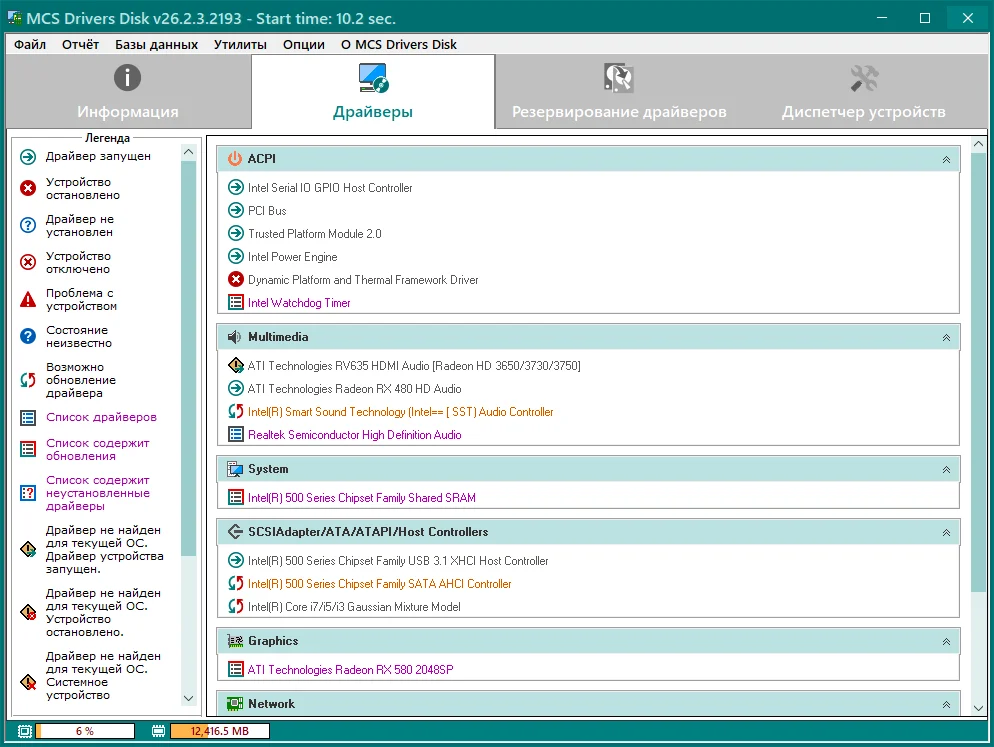
Task: Click the CPU usage icon in status bar
Action: pos(25,732)
